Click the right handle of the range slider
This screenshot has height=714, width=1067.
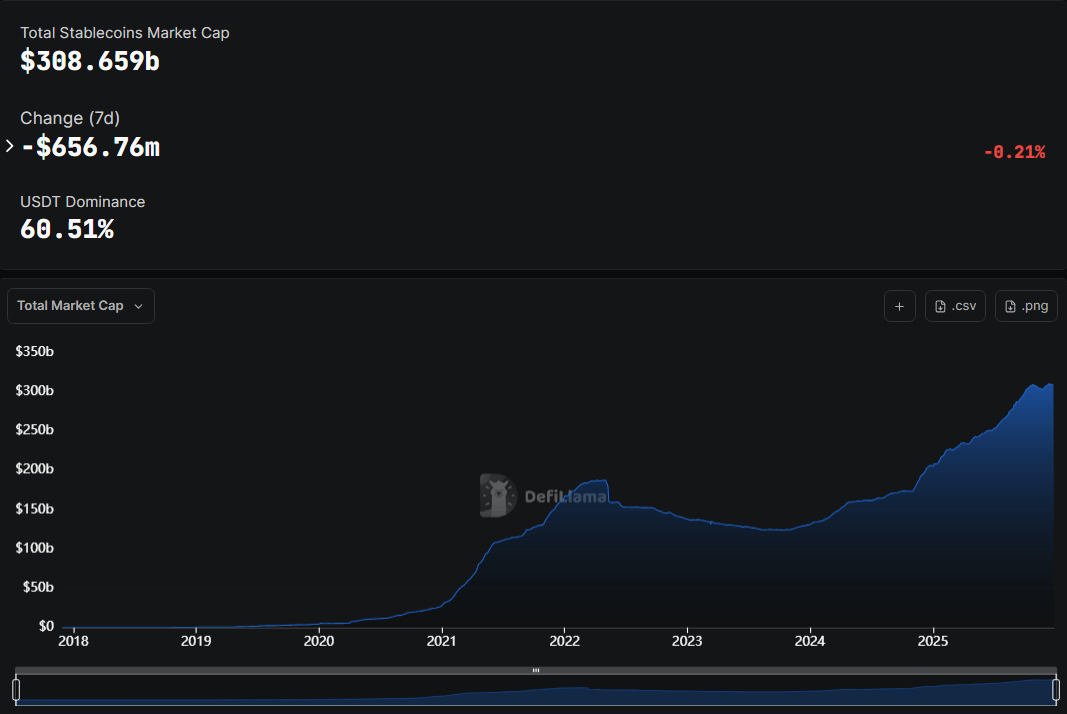pos(1055,689)
